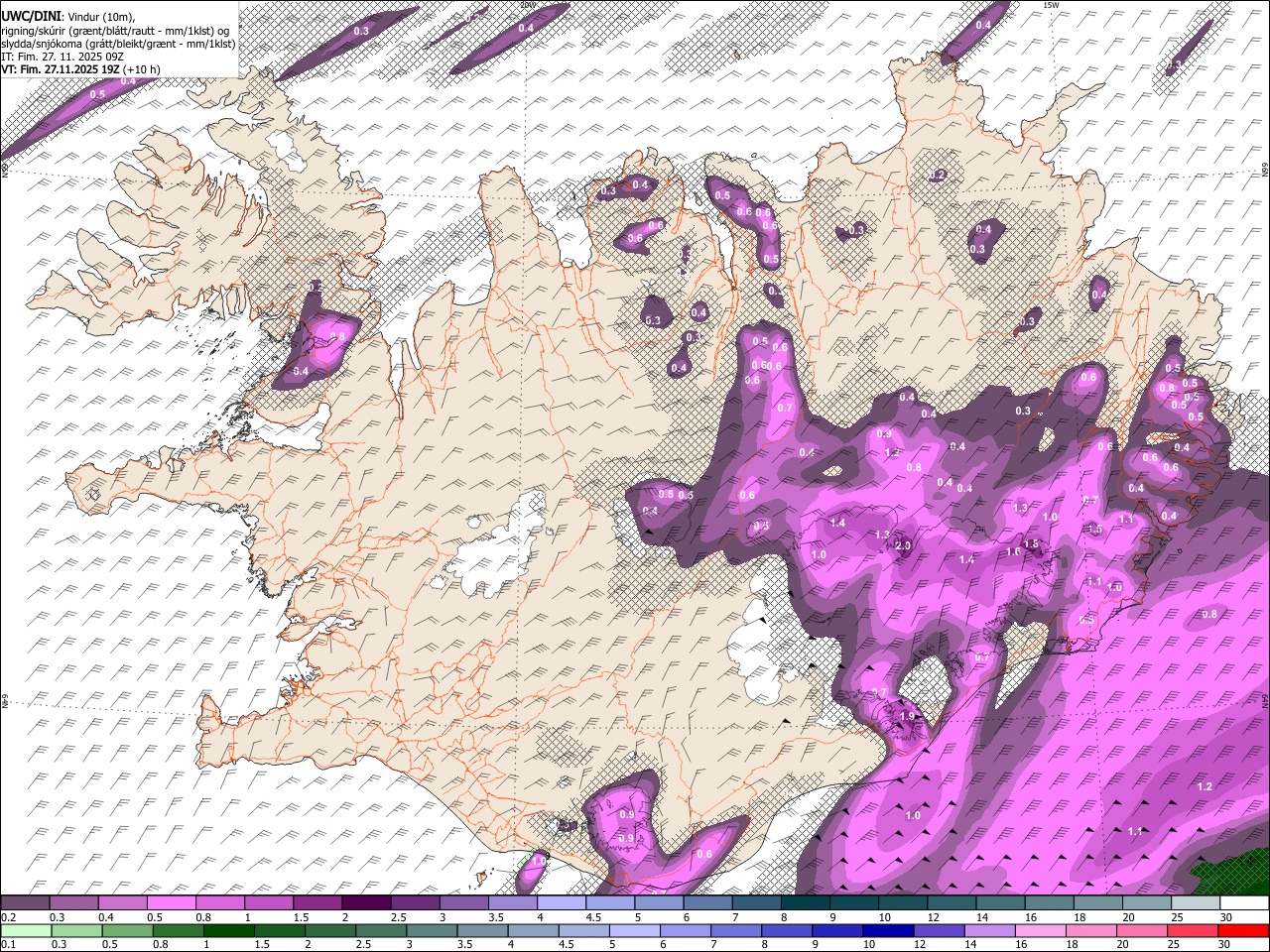Viewport: 1270px width, 952px height.
Task: Choose the 0.5 green swatch in the bottom legend row
Action: (x=127, y=931)
